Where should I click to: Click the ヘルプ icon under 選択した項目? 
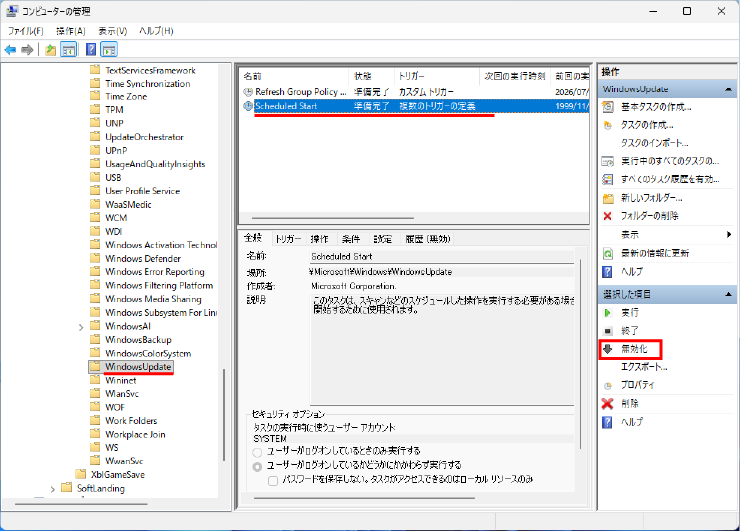click(x=607, y=422)
